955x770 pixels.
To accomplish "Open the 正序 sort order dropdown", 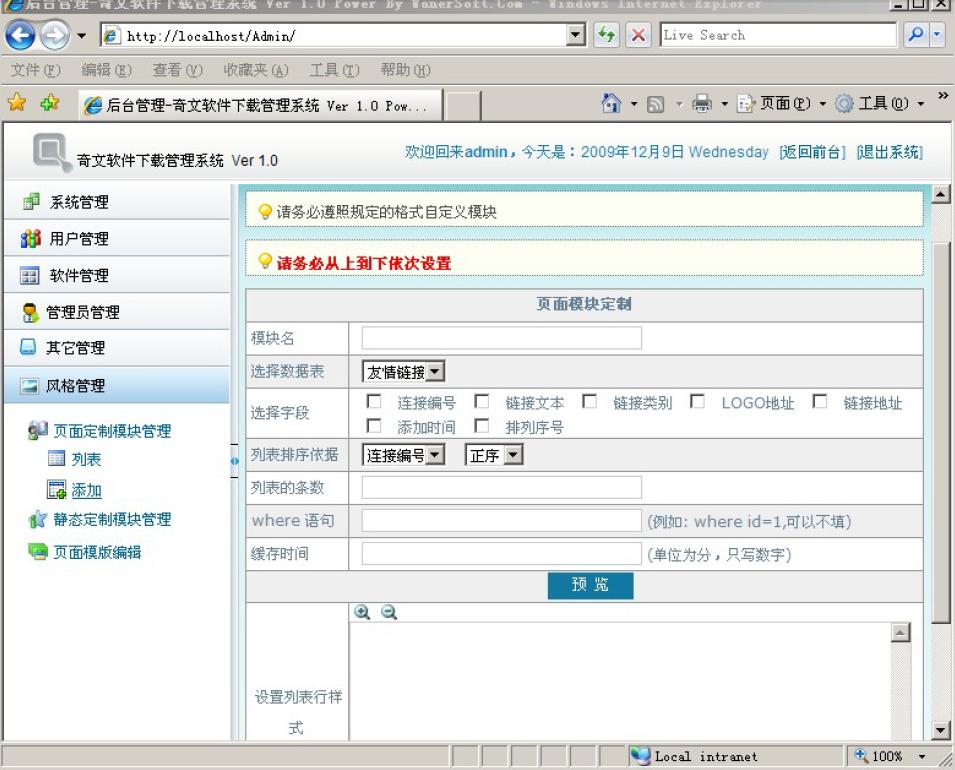I will 494,455.
